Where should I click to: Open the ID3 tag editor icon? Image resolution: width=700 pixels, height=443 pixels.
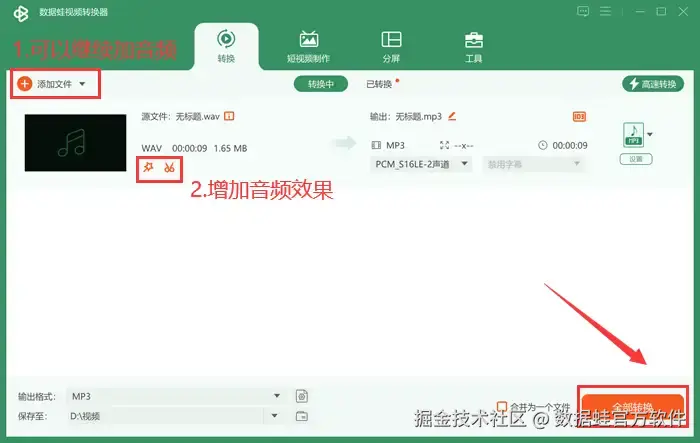tap(579, 117)
